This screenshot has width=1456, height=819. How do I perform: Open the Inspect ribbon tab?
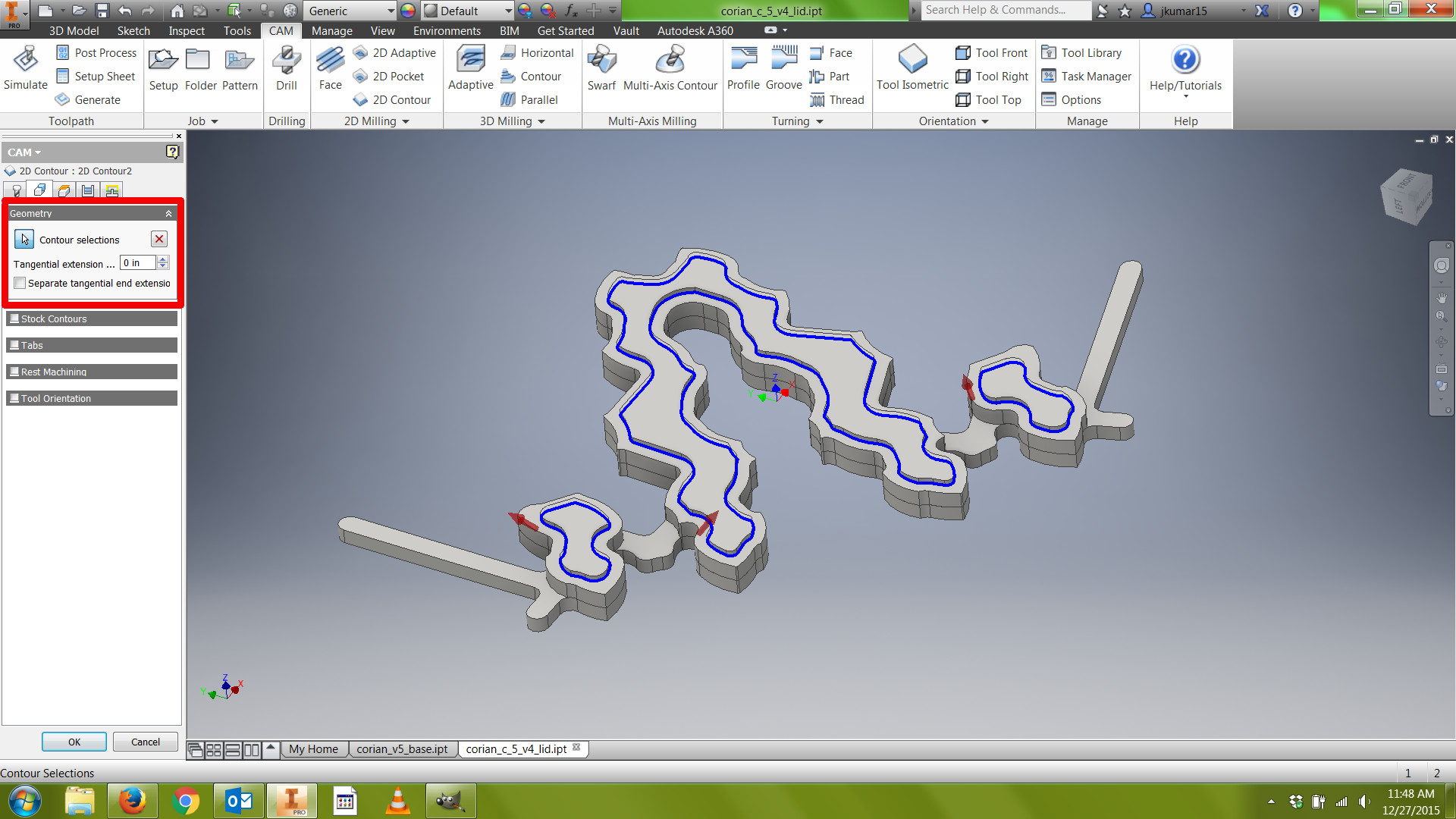click(x=187, y=31)
